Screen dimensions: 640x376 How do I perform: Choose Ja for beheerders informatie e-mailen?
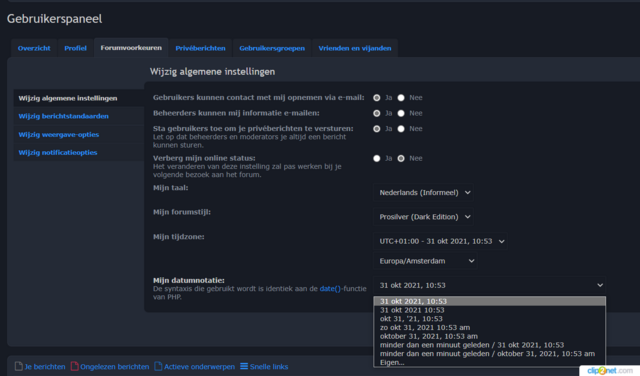point(377,113)
